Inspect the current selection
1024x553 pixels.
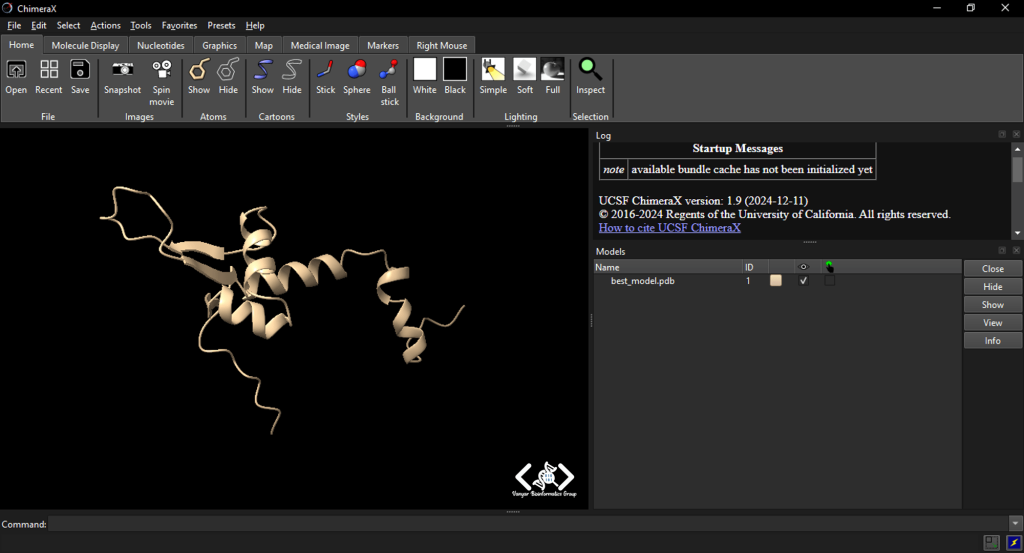590,76
